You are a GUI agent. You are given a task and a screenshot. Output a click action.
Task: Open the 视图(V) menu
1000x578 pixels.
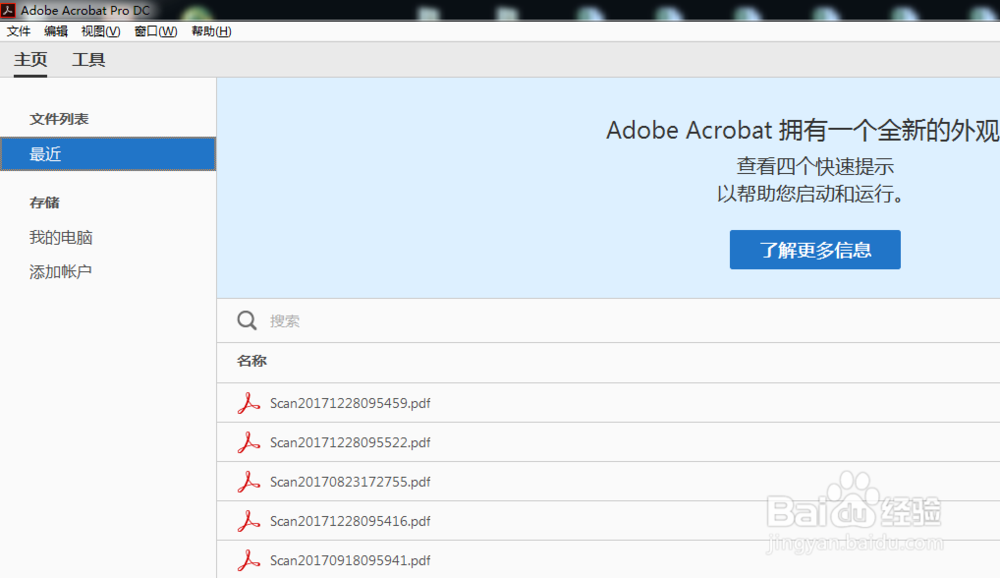click(x=101, y=31)
